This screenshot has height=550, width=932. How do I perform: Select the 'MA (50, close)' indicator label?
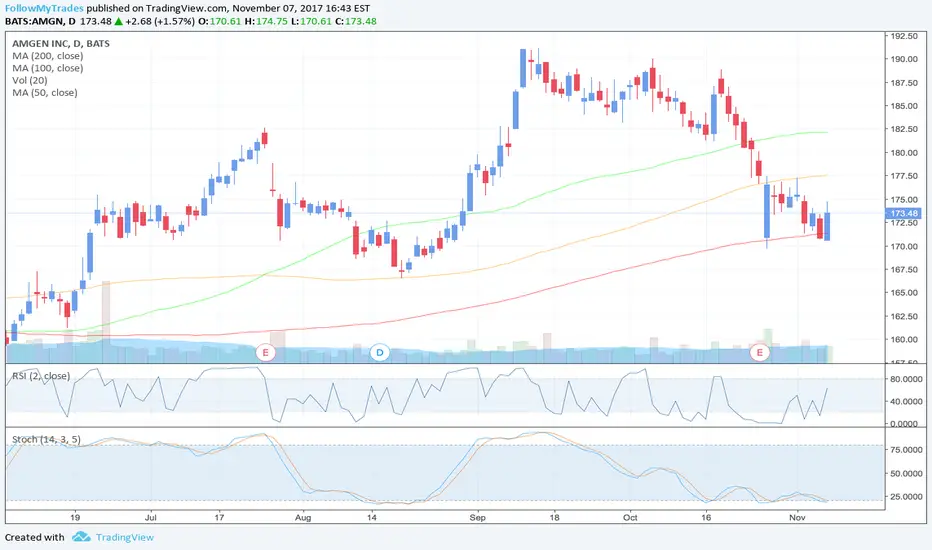point(45,93)
